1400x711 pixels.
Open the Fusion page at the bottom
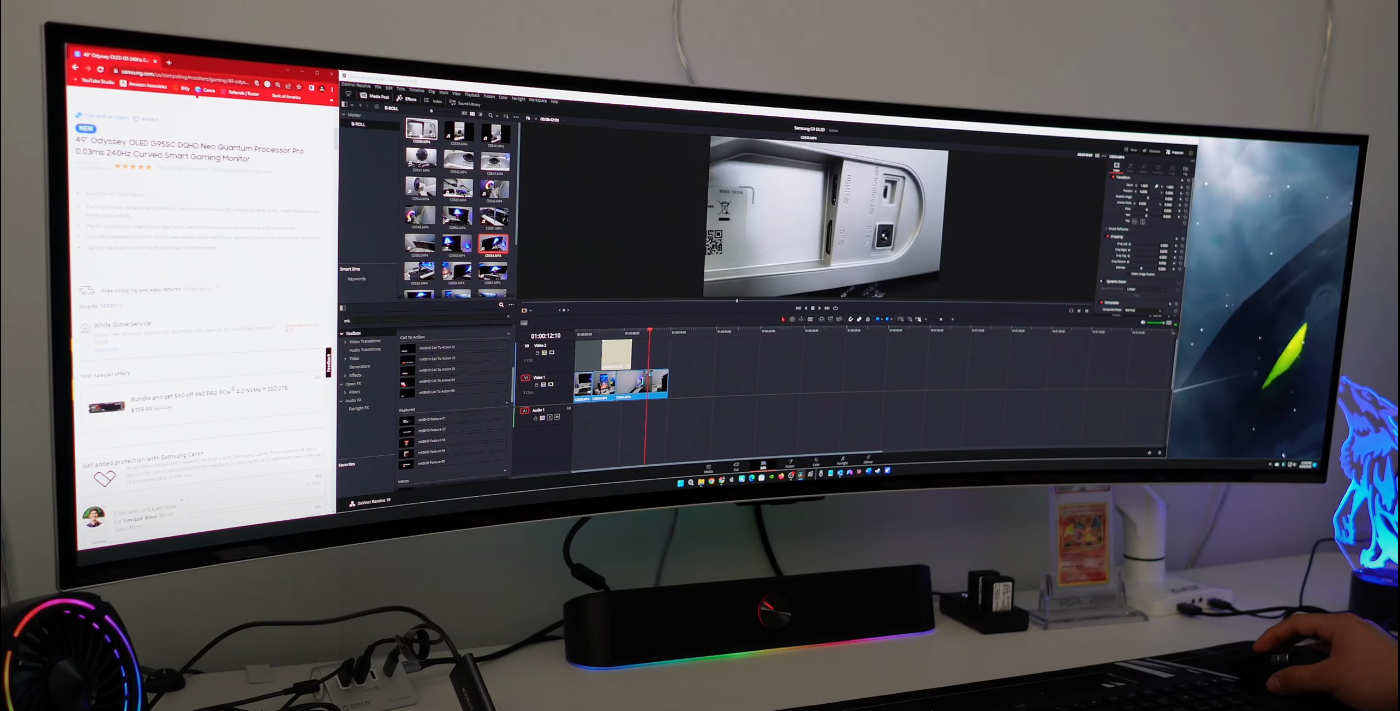pyautogui.click(x=789, y=464)
